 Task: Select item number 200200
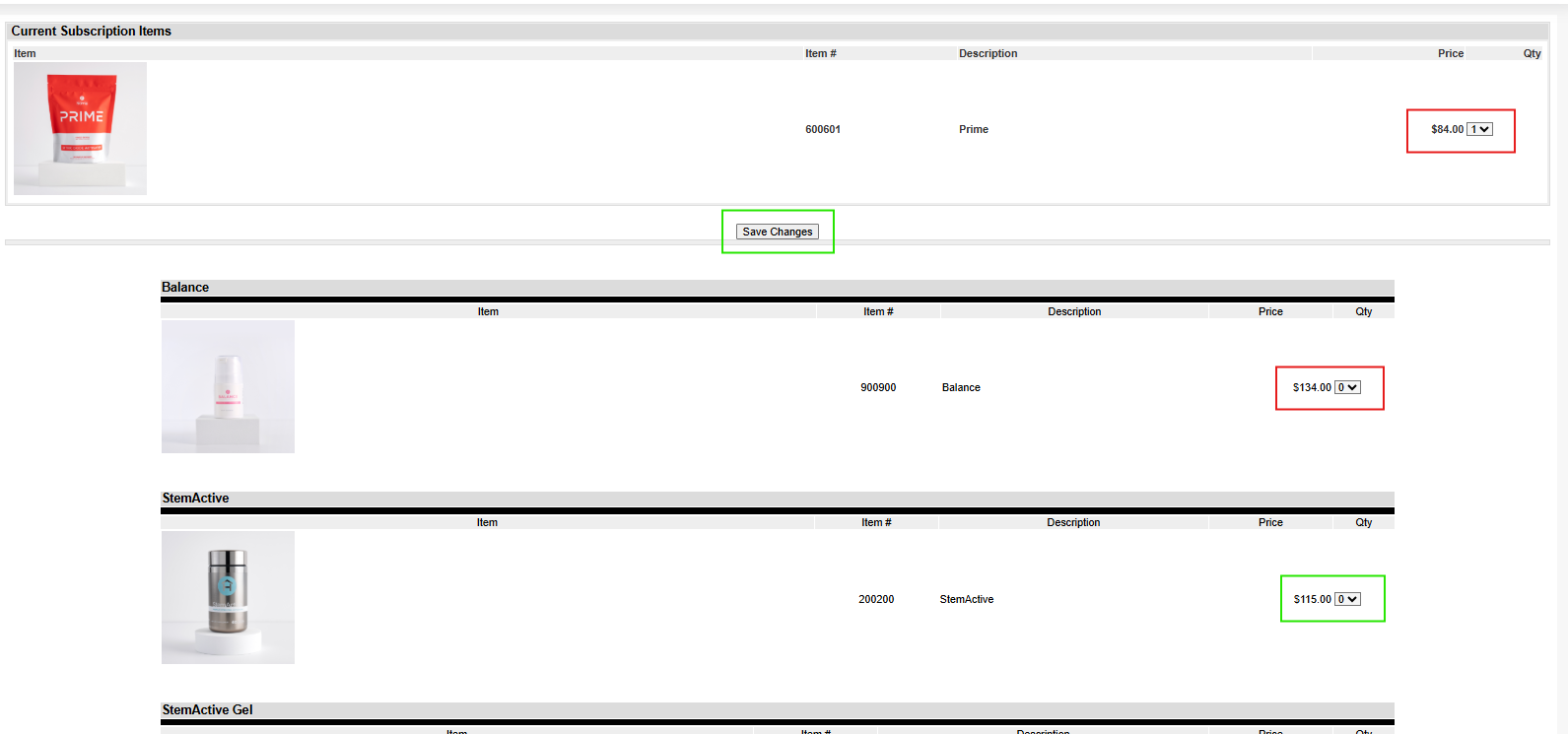point(876,599)
